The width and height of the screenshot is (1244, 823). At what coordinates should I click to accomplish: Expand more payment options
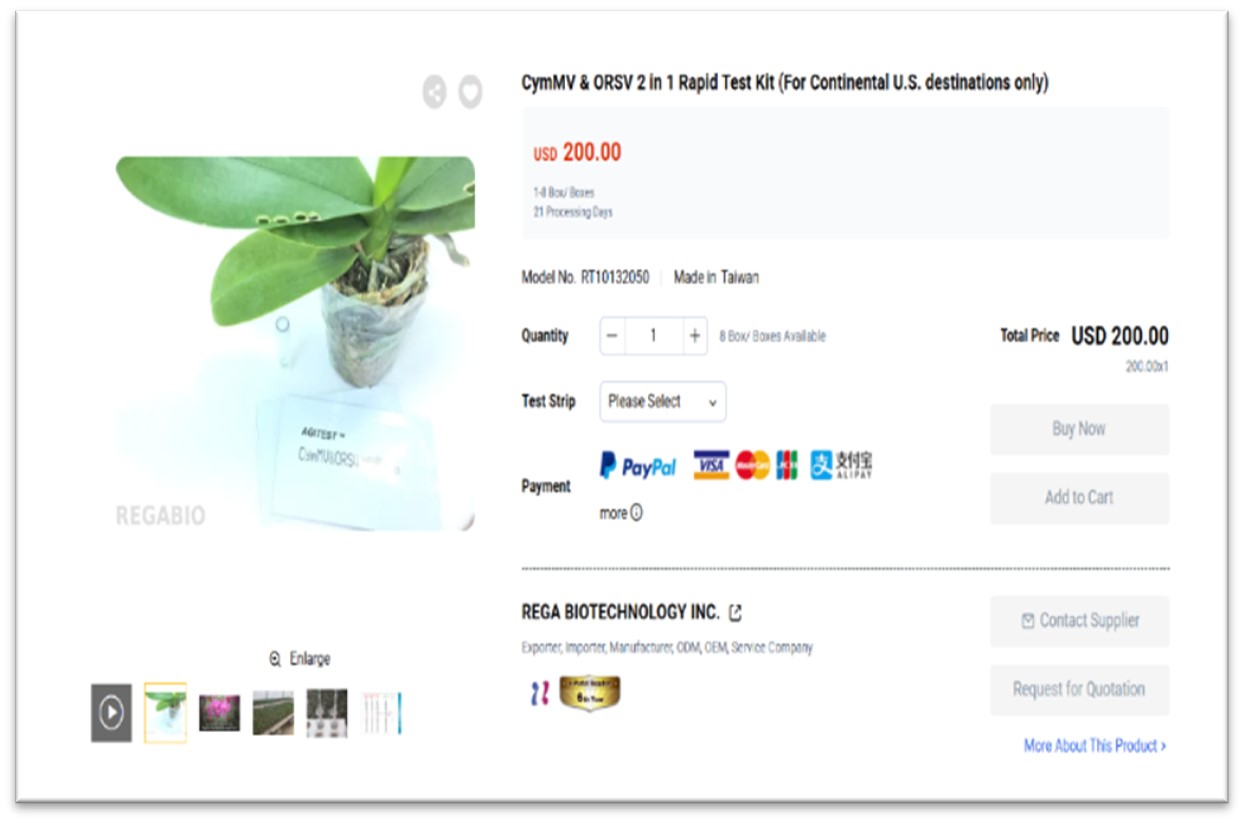[x=621, y=513]
